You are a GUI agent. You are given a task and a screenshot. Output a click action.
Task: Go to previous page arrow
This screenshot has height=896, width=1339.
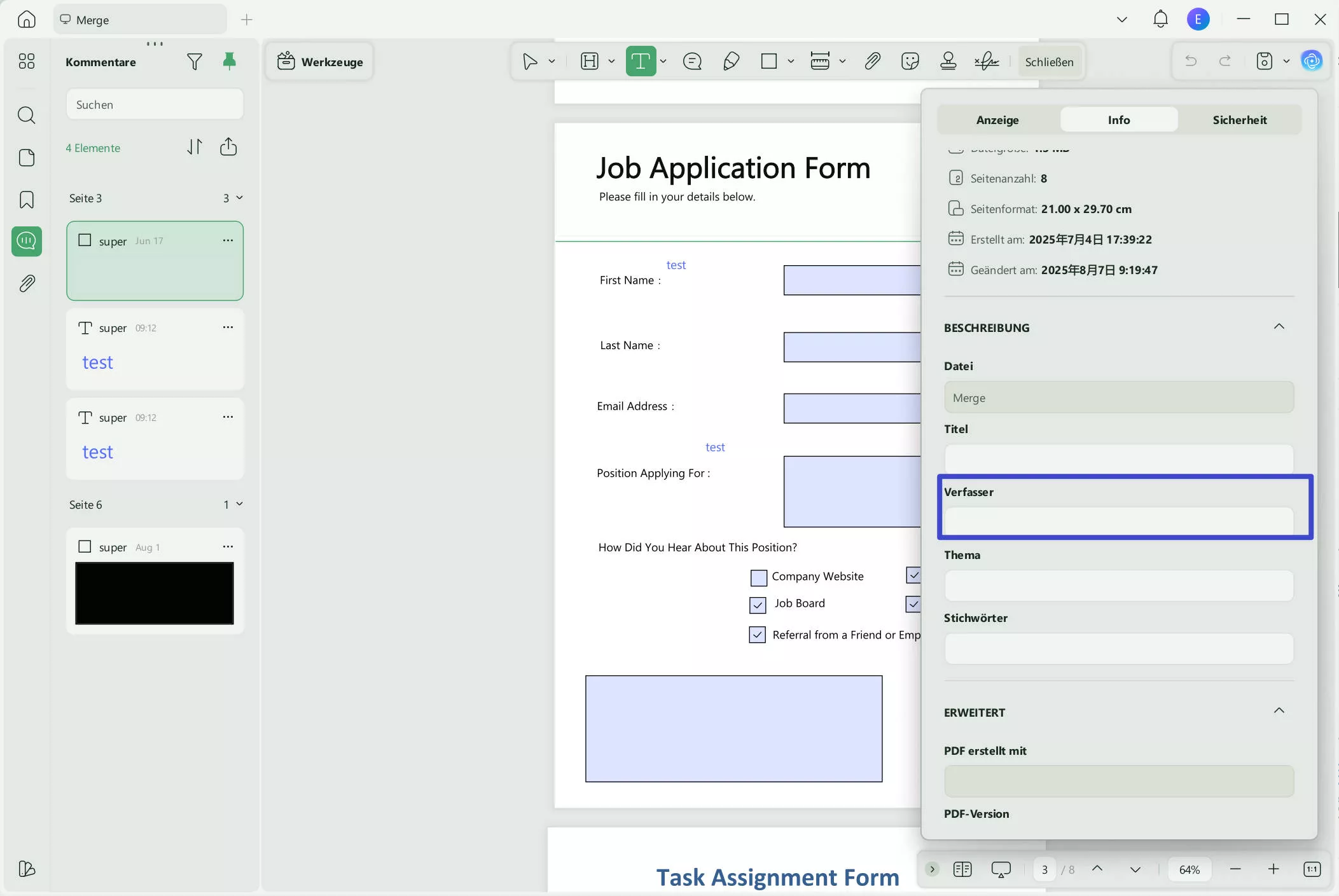tap(1097, 869)
